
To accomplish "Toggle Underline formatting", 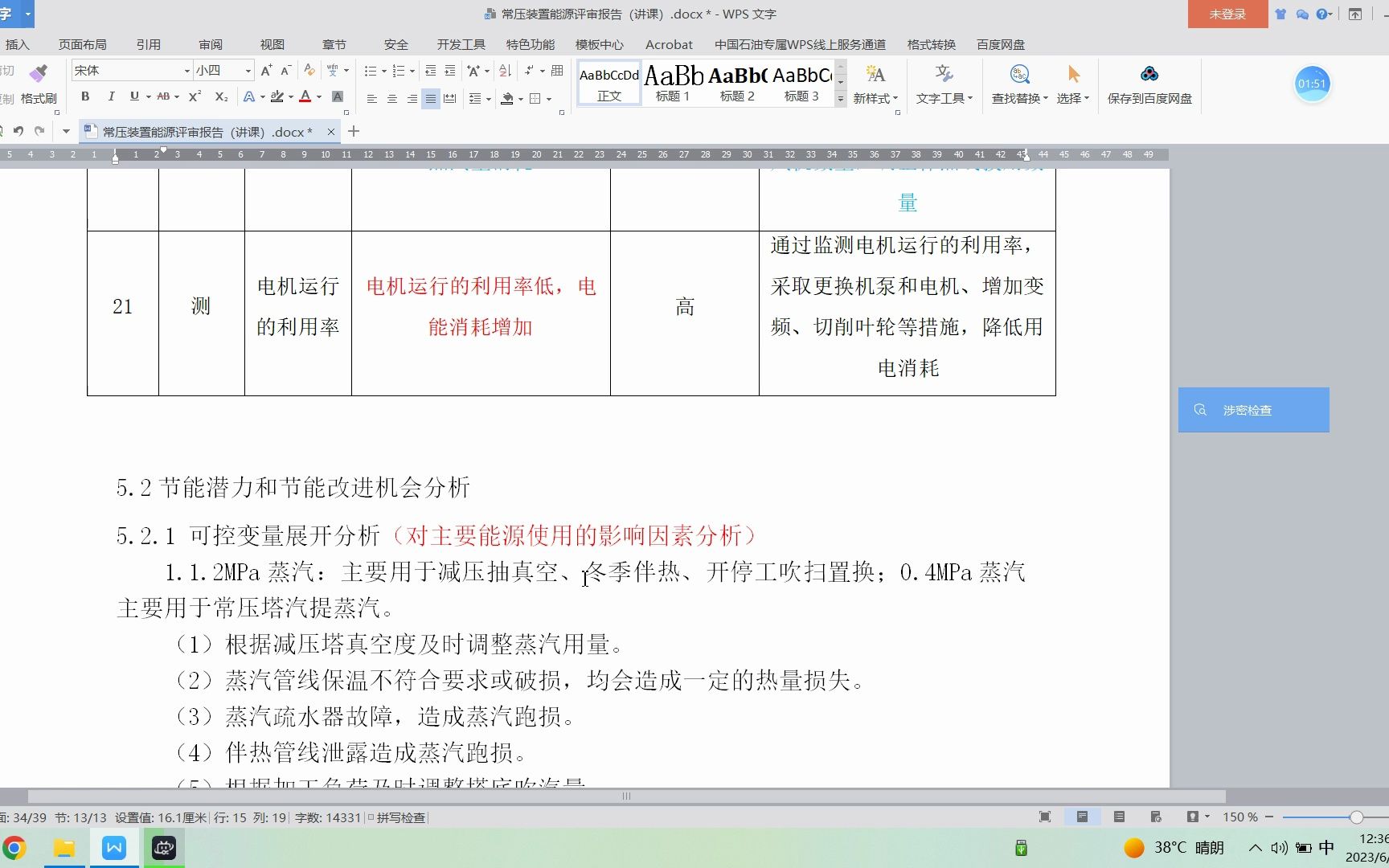I will tap(134, 96).
